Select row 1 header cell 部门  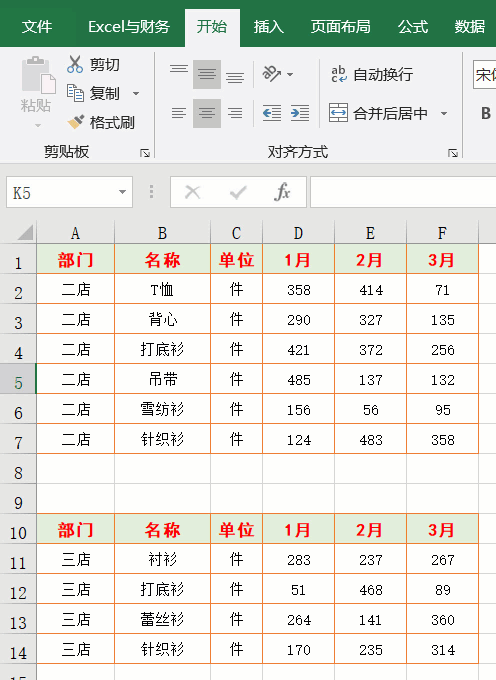click(75, 259)
